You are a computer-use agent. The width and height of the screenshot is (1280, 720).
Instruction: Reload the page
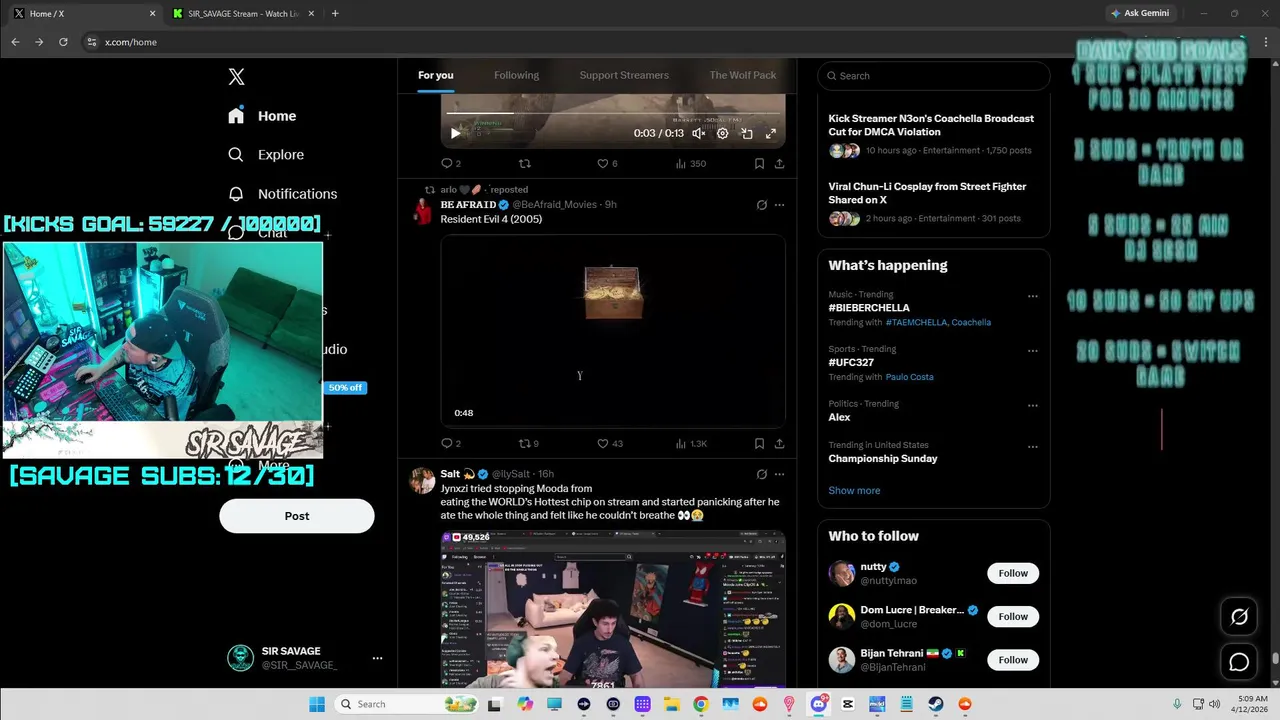point(63,42)
